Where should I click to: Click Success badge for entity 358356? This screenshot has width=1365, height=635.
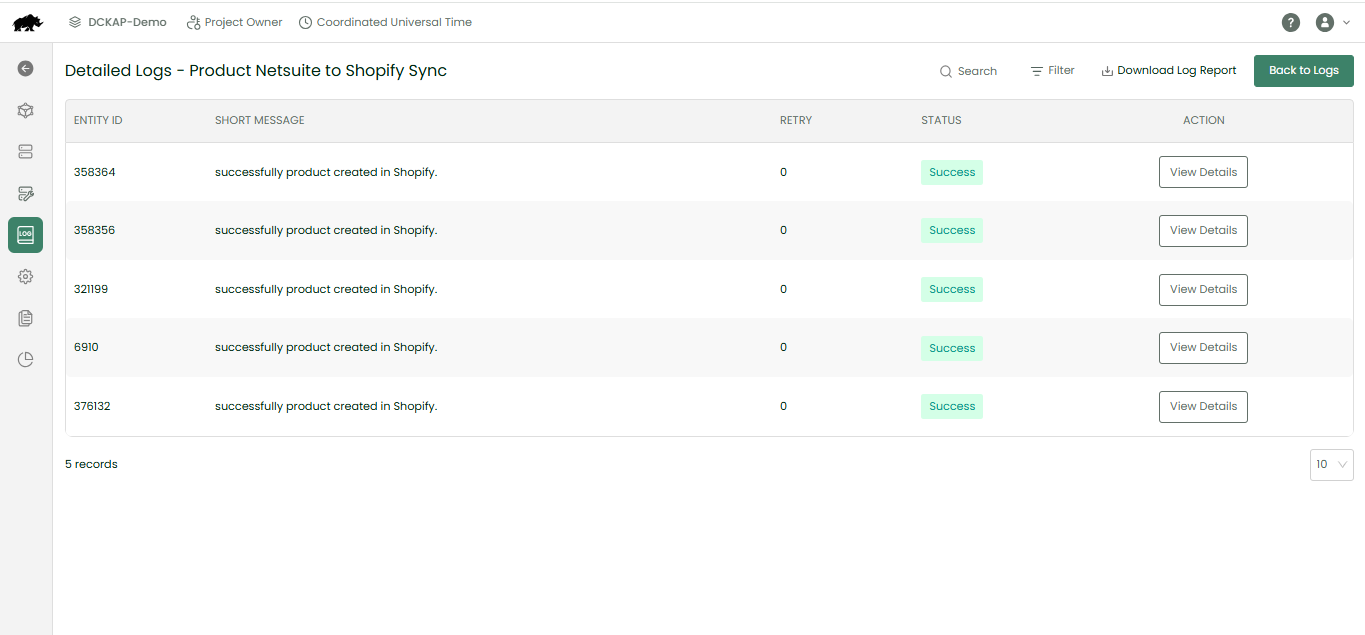952,231
